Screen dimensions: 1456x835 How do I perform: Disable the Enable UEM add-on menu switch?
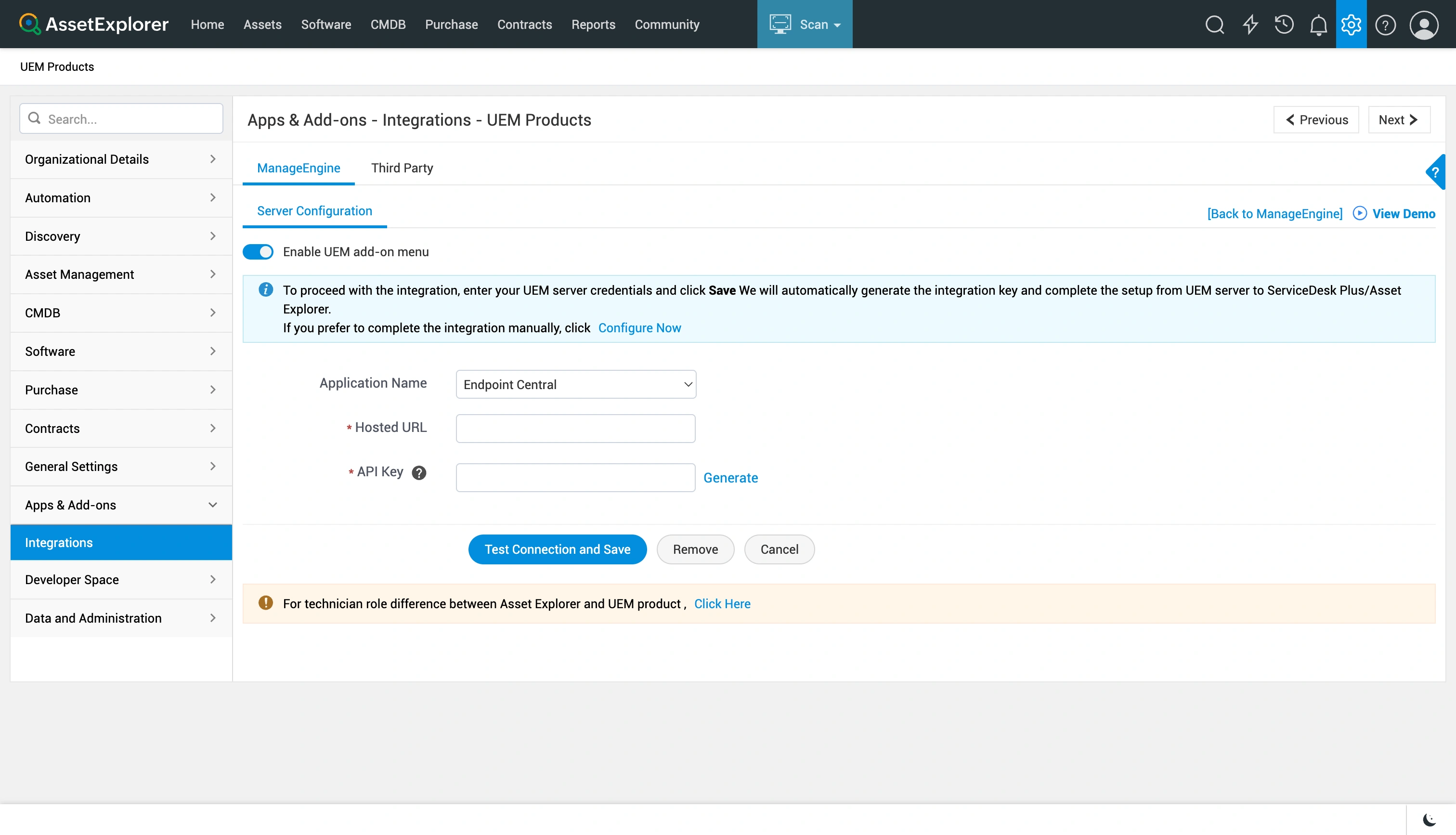(x=258, y=252)
